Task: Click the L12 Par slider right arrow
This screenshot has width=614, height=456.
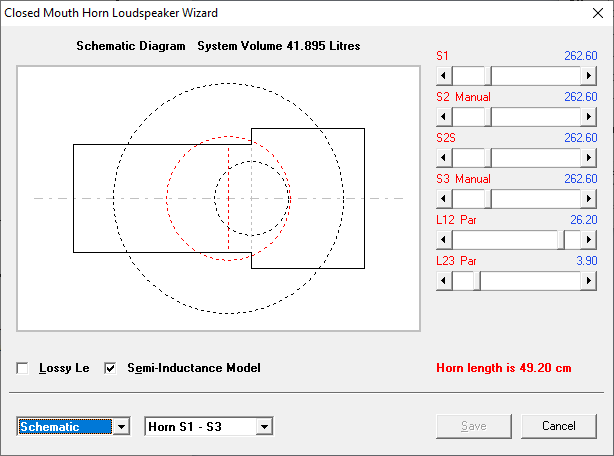Action: coord(589,240)
